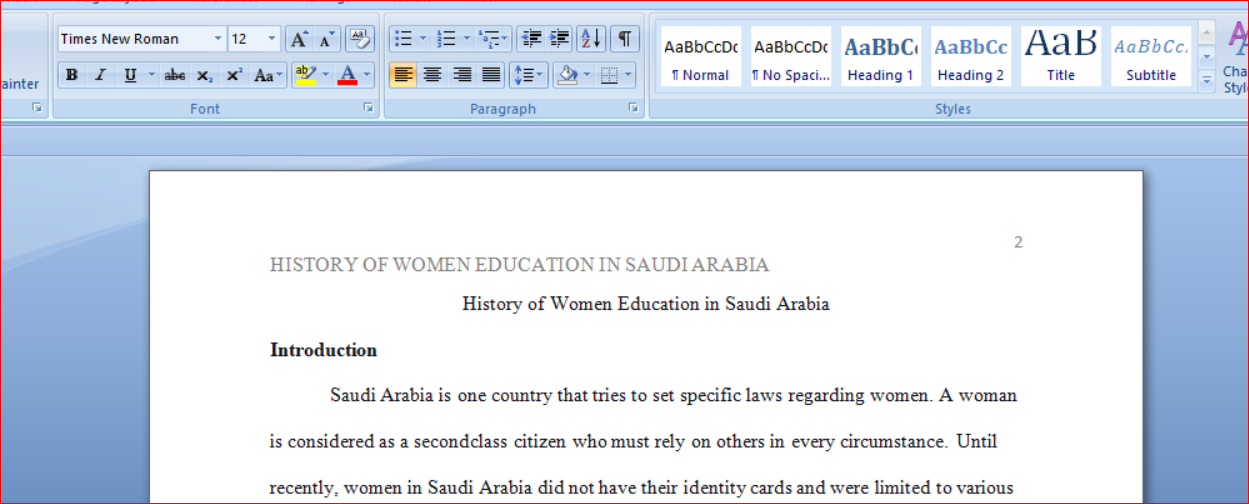Toggle Strikethrough formatting
This screenshot has height=504, width=1249.
coord(175,75)
